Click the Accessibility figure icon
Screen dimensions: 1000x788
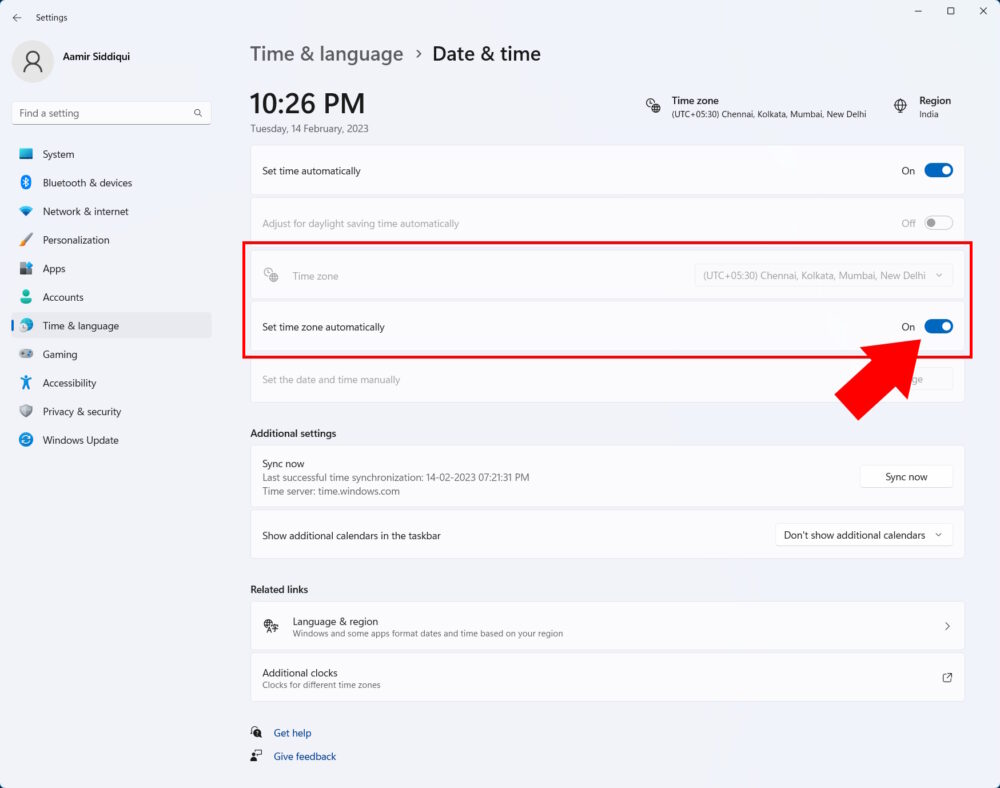[x=26, y=383]
